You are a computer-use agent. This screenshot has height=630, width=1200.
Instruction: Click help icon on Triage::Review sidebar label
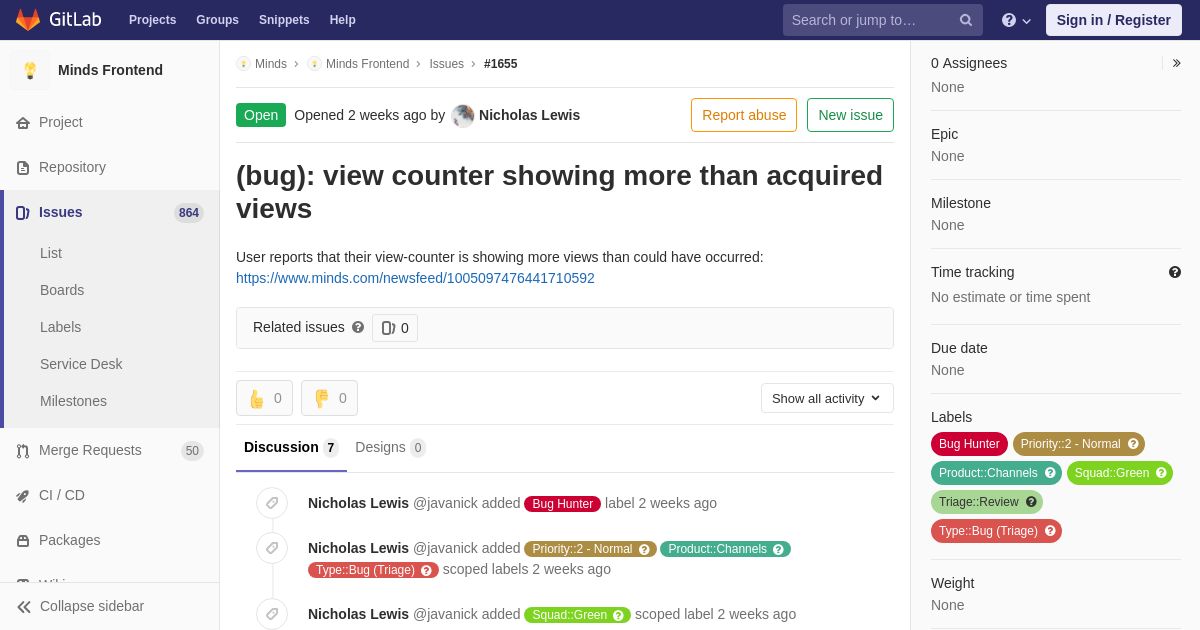click(x=1031, y=502)
